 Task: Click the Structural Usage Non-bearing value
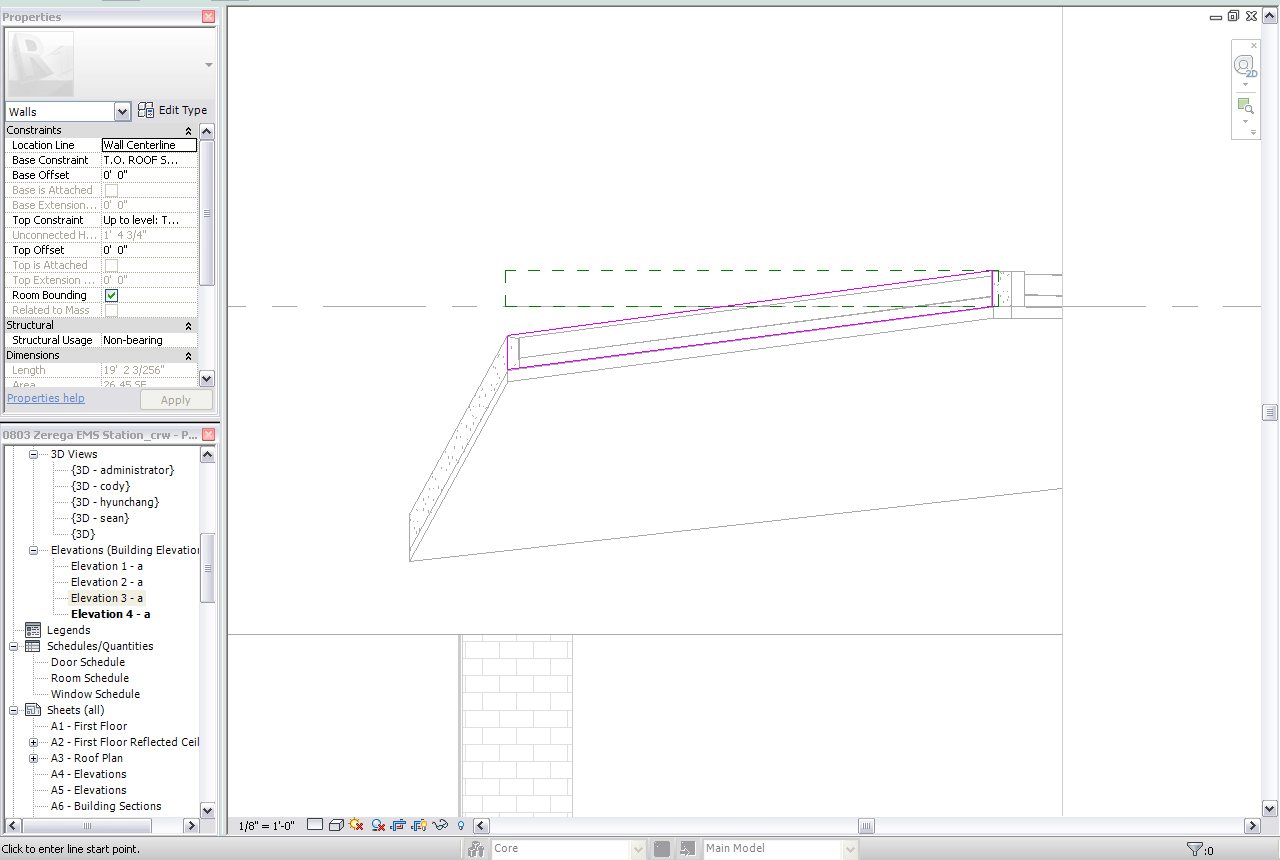pos(149,340)
